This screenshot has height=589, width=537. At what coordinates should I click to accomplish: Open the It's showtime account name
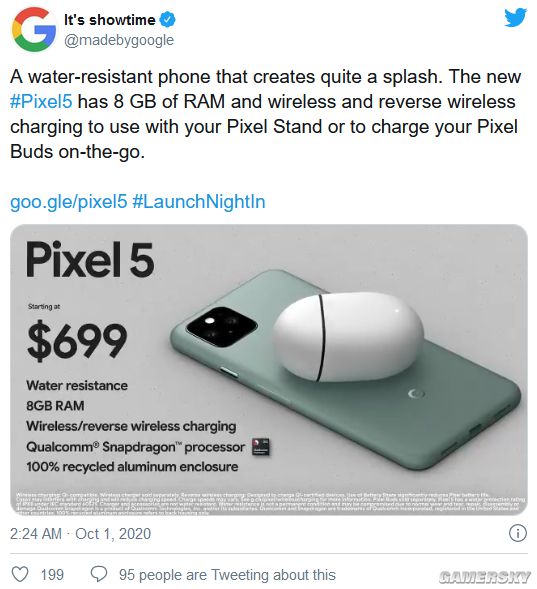[x=110, y=20]
